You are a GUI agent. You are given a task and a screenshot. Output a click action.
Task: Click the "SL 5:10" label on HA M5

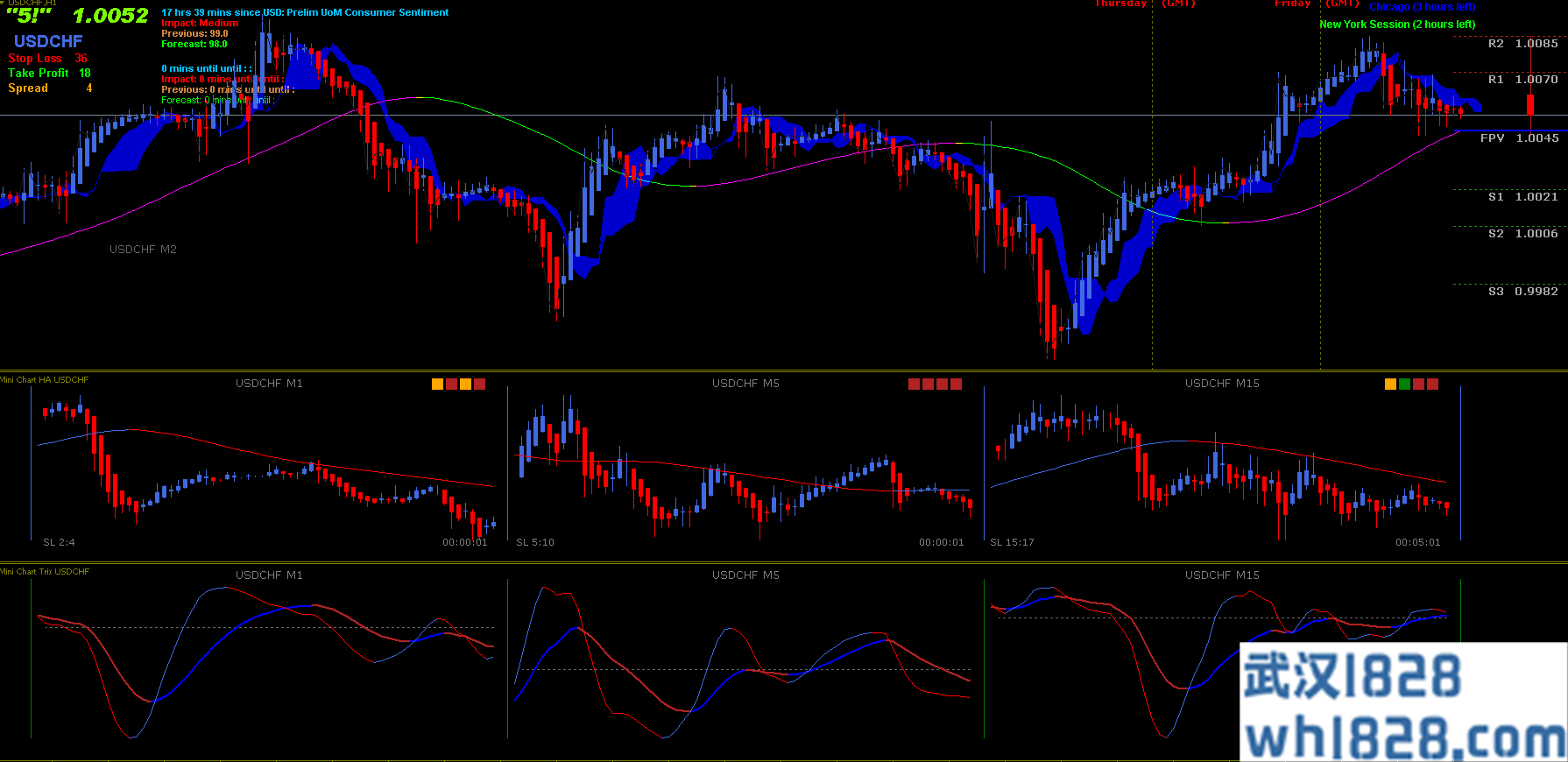click(x=535, y=542)
